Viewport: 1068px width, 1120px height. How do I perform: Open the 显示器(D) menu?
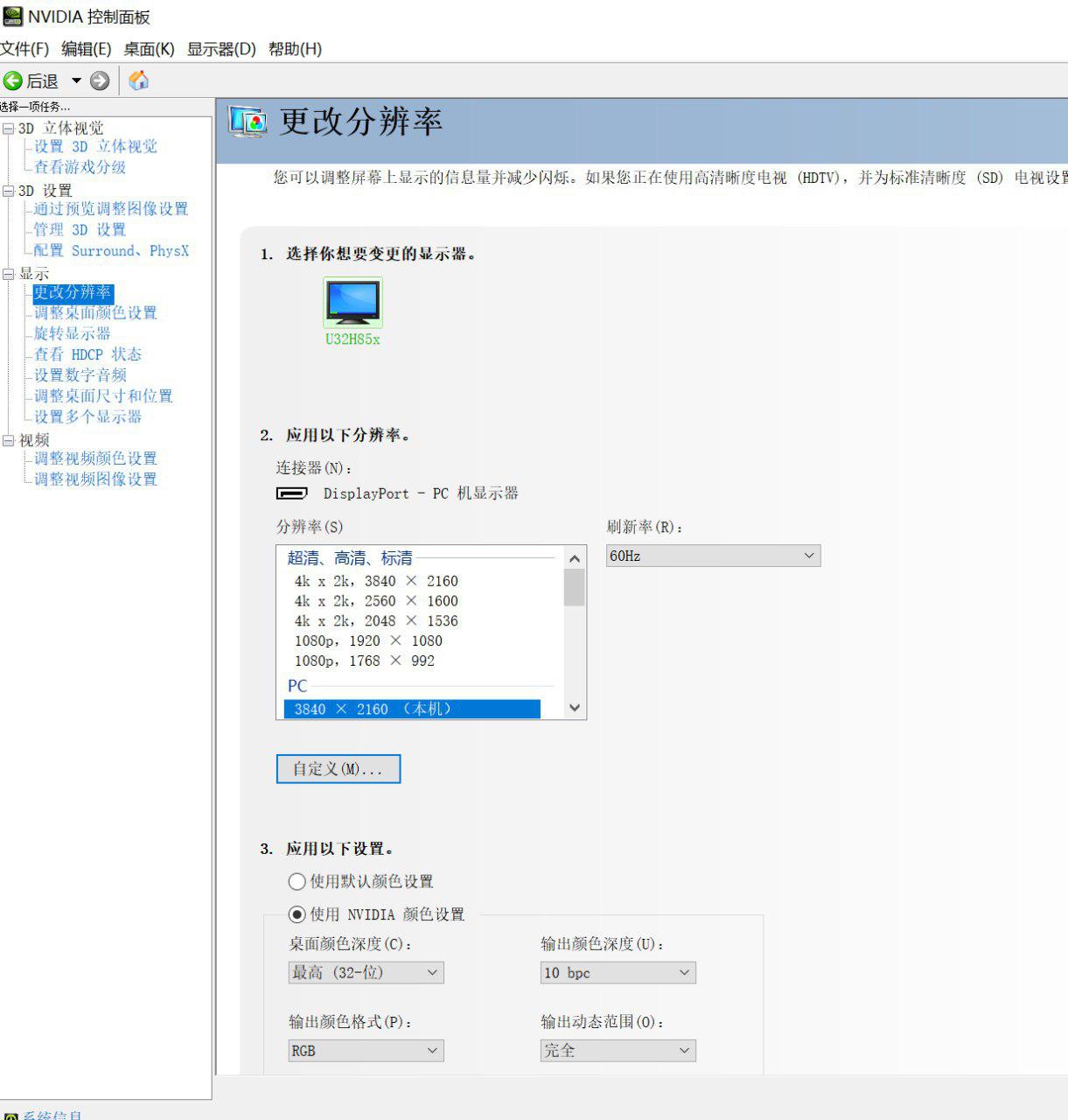221,49
